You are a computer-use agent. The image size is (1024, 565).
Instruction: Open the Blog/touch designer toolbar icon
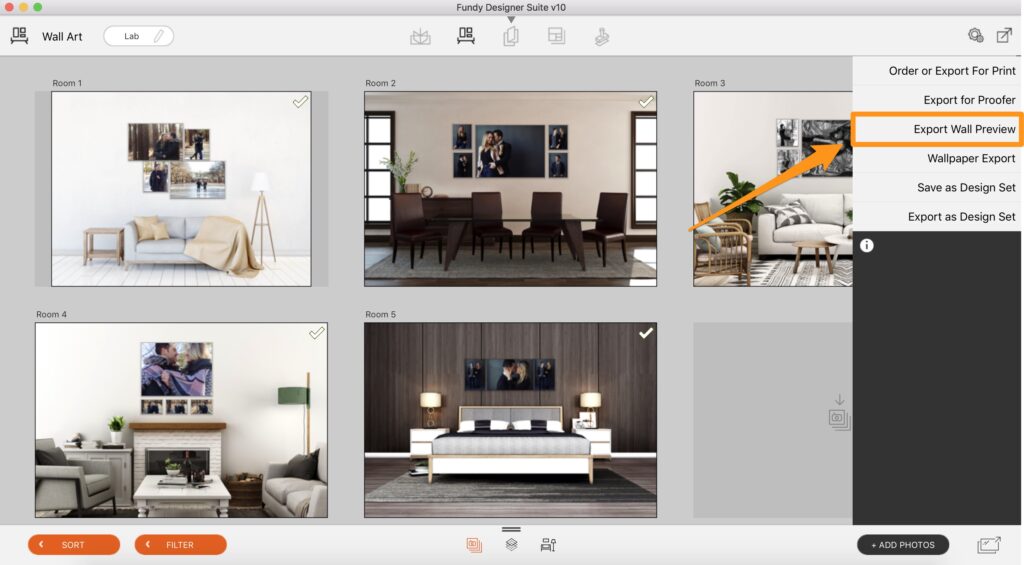602,37
